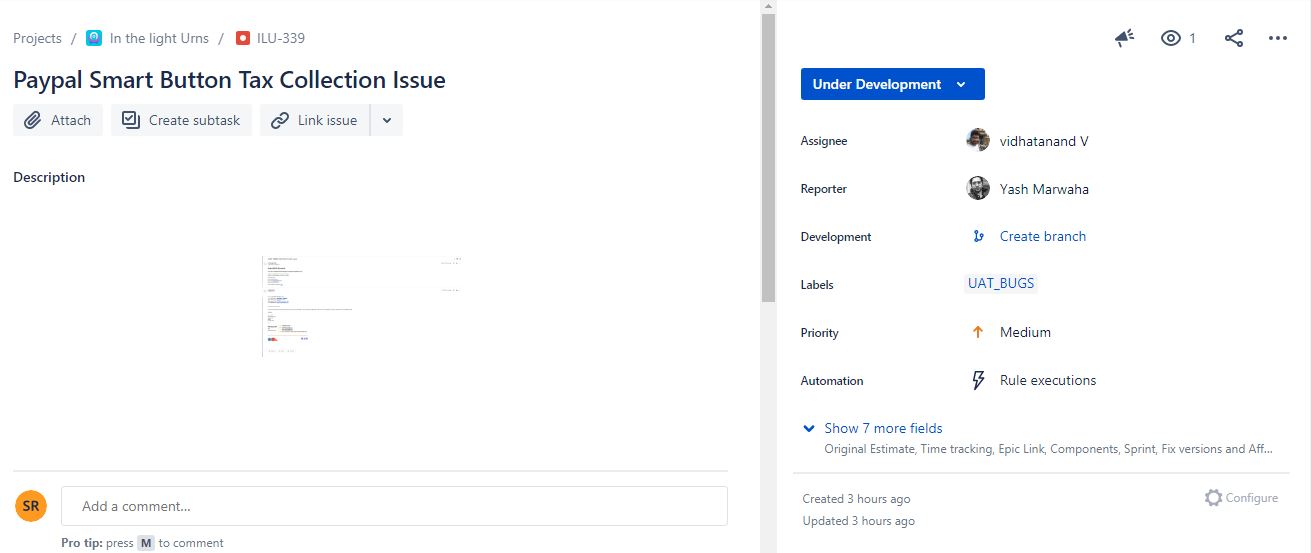Screen dimensions: 1311x553
Task: Click Created 3 hours ago text
Action: click(x=856, y=499)
